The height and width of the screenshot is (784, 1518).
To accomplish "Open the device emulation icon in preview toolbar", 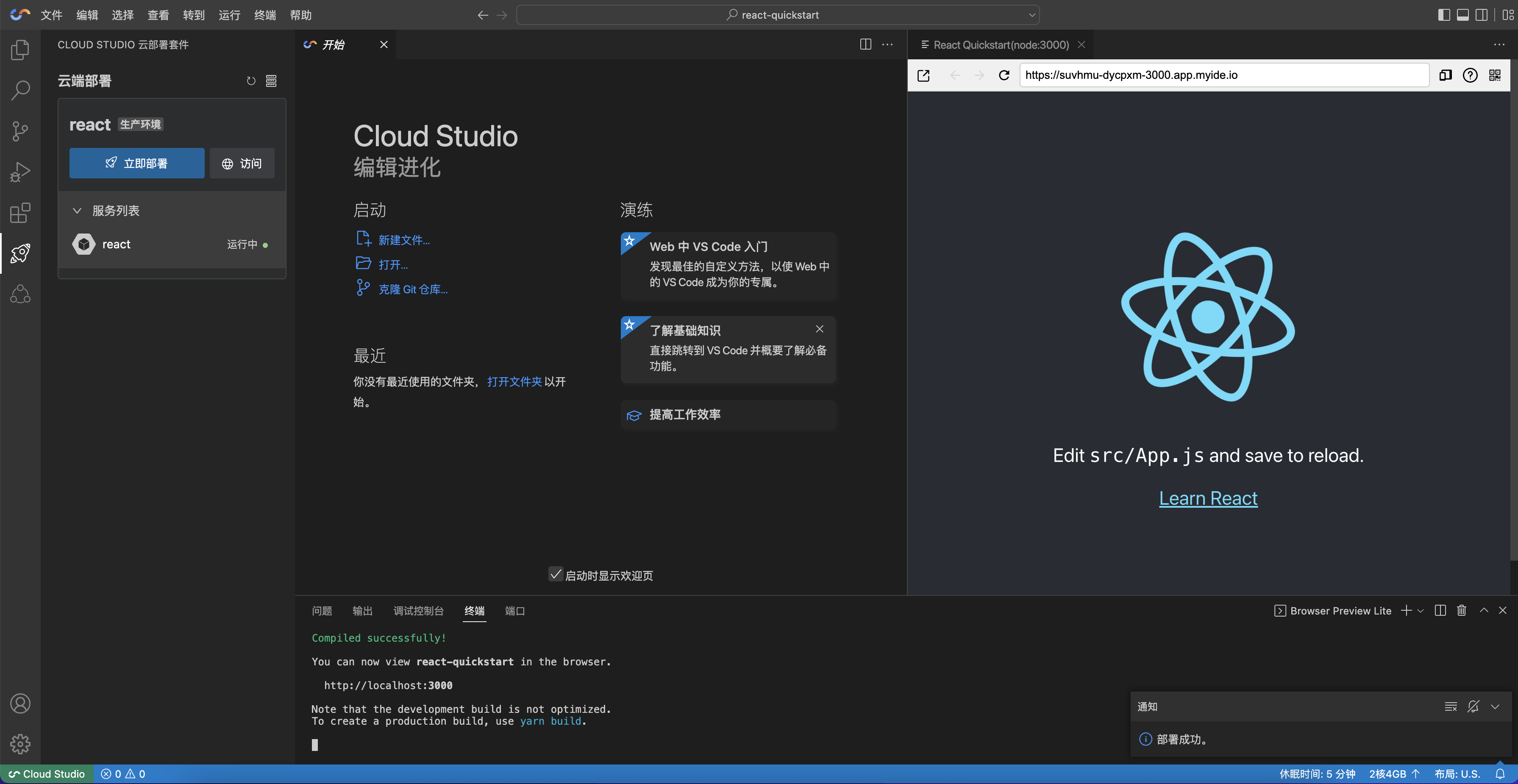I will tap(1445, 75).
